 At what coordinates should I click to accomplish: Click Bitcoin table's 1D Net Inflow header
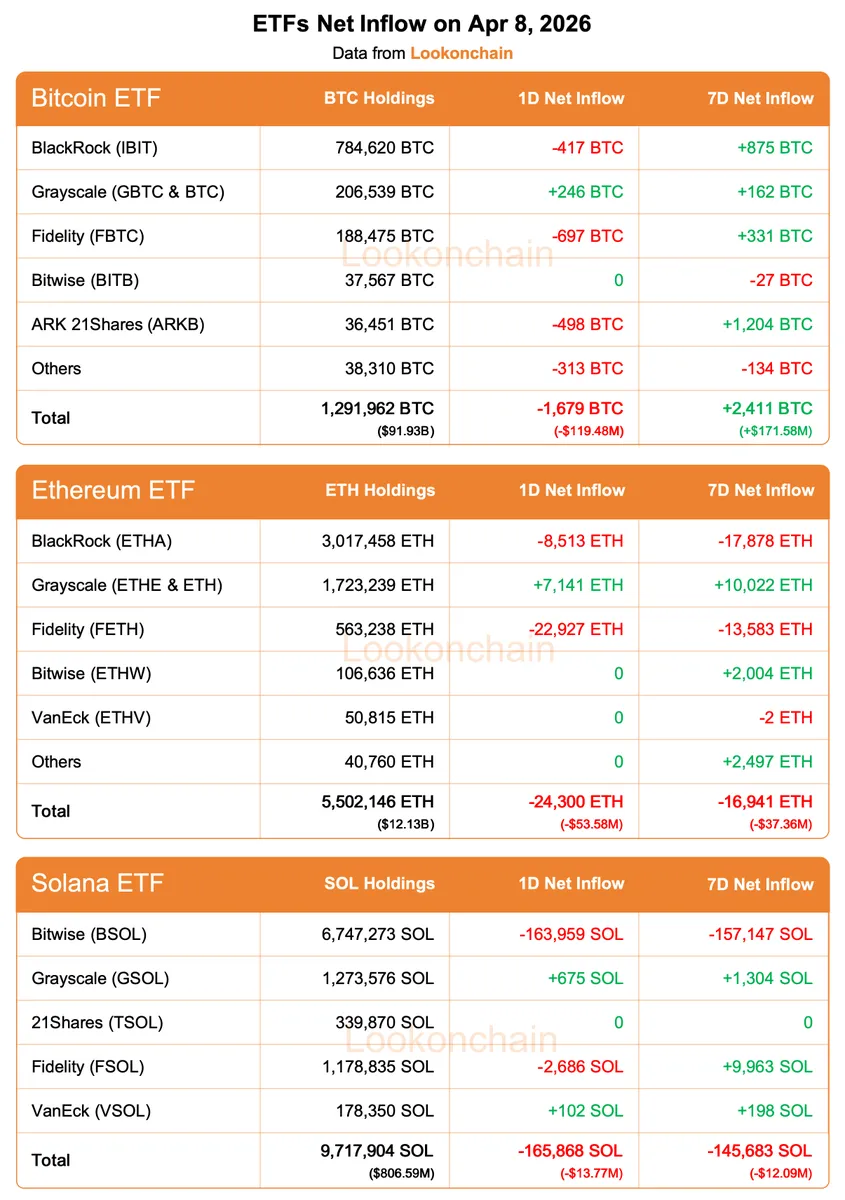[571, 98]
